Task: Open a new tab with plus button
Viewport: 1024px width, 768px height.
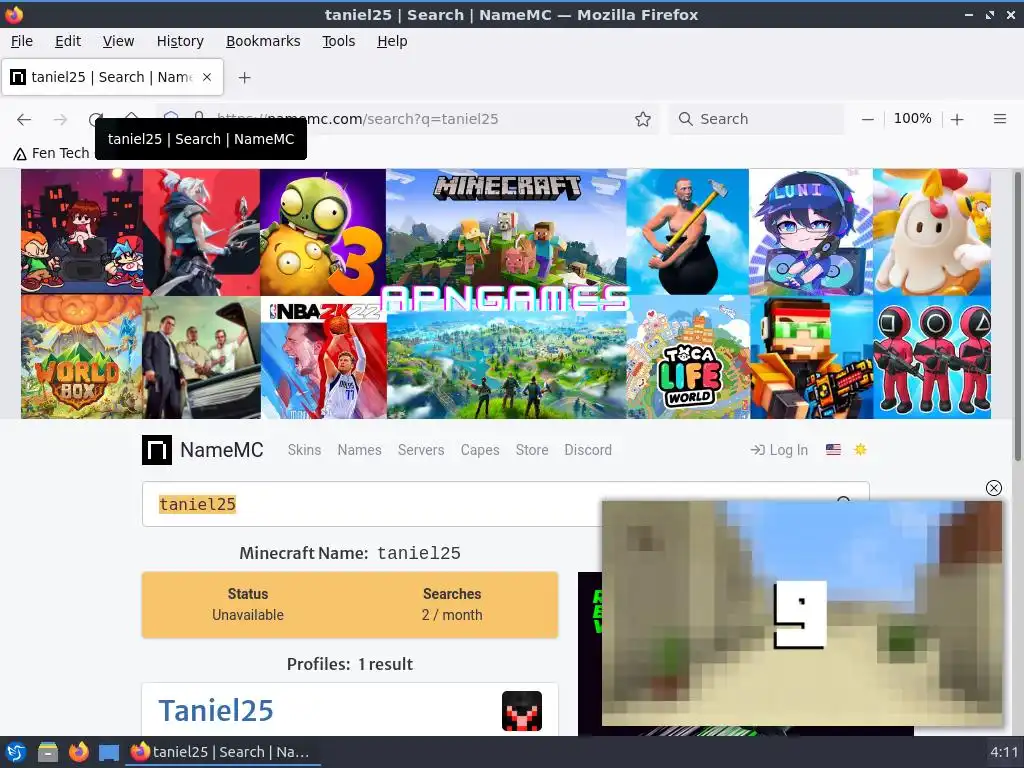Action: (244, 78)
